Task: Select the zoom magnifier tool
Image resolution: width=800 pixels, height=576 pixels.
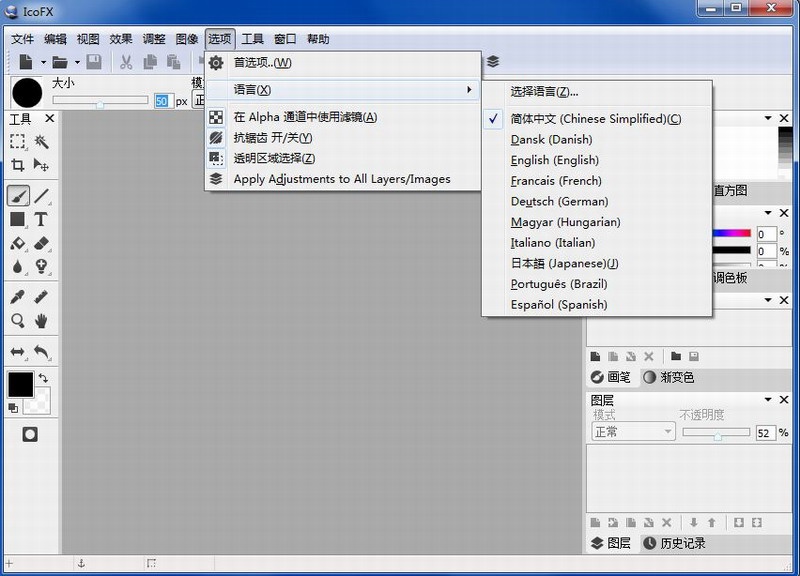Action: tap(17, 321)
